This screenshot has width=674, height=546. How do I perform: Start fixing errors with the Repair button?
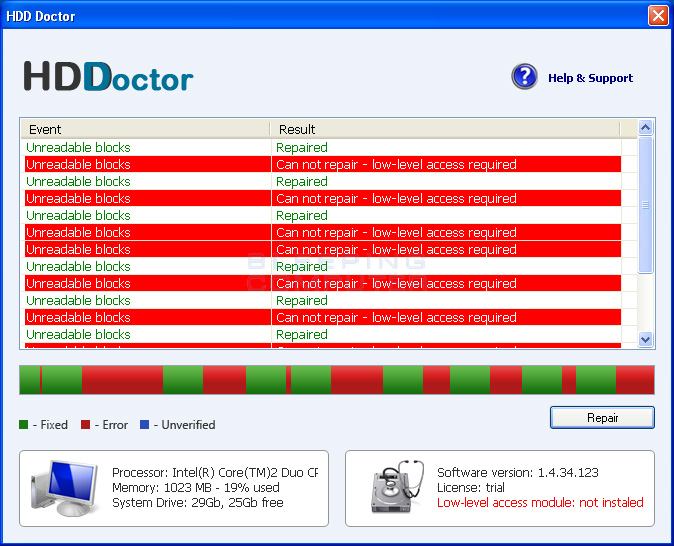tap(602, 417)
